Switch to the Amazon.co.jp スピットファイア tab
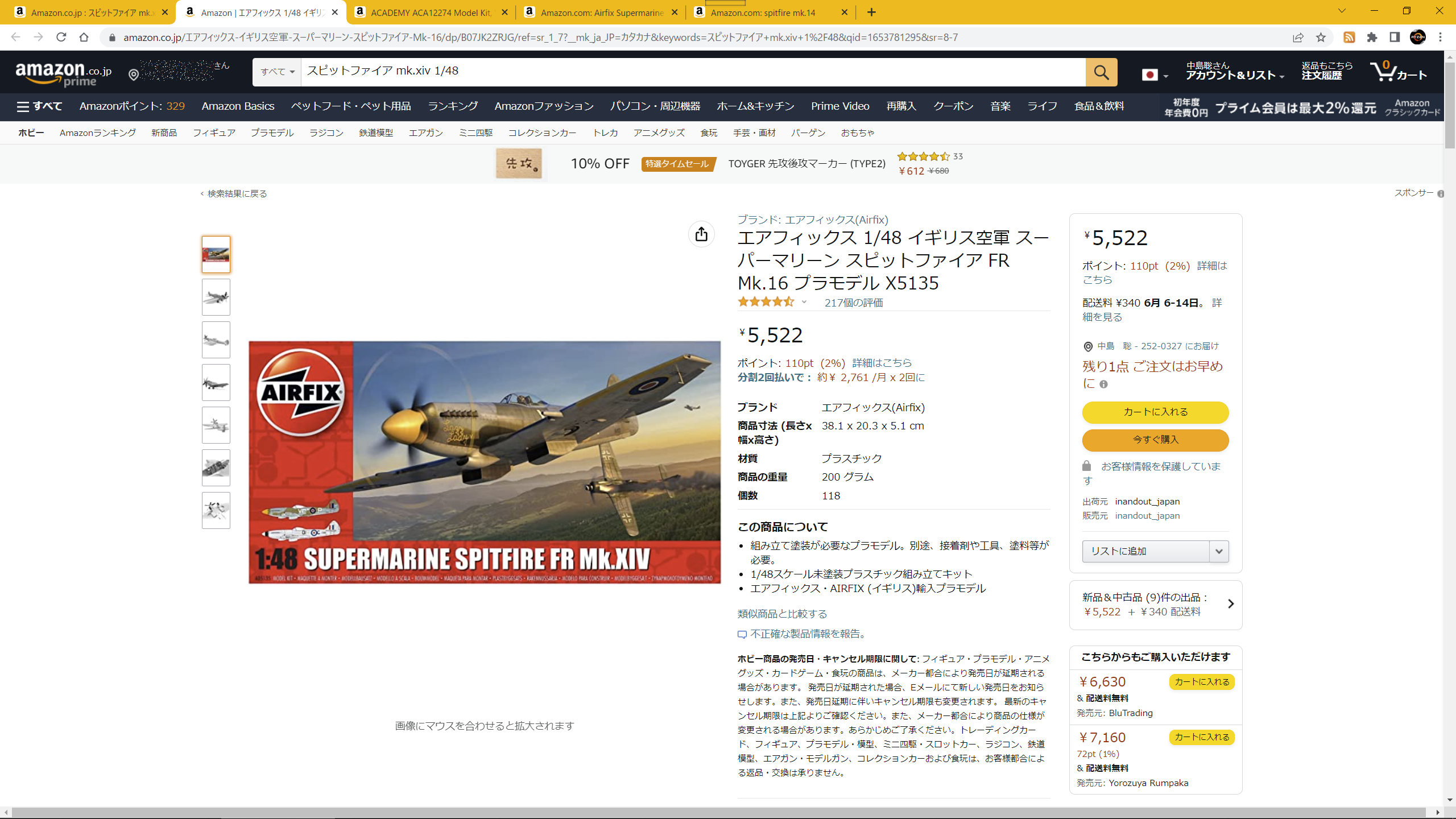The height and width of the screenshot is (819, 1456). [91, 13]
